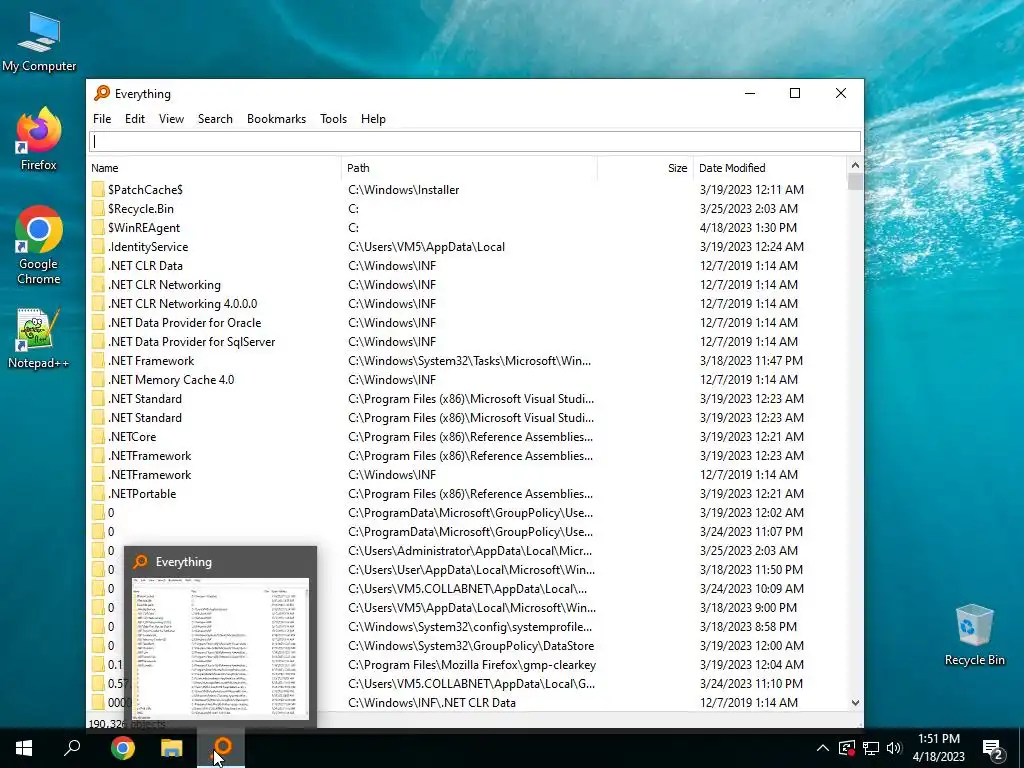
Task: Select the .NET Framework folder icon
Action: pos(98,360)
